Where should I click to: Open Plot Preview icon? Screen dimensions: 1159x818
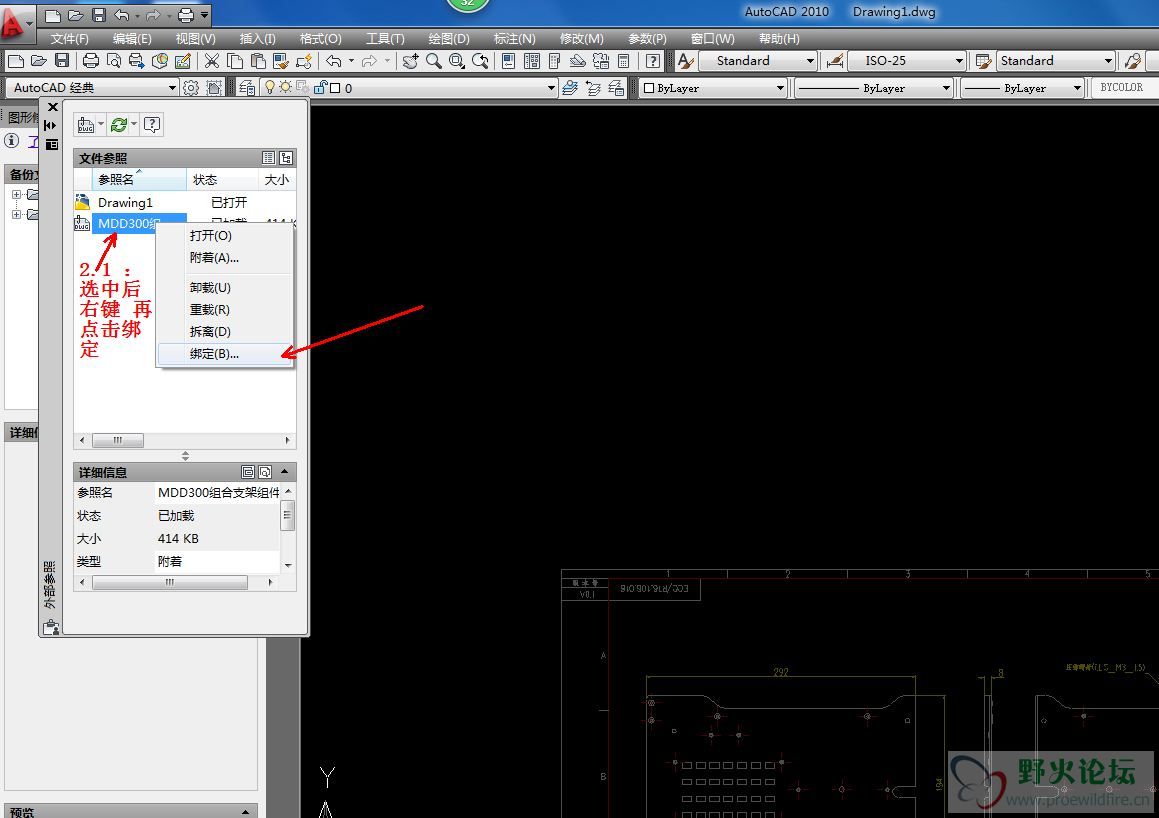[x=114, y=61]
